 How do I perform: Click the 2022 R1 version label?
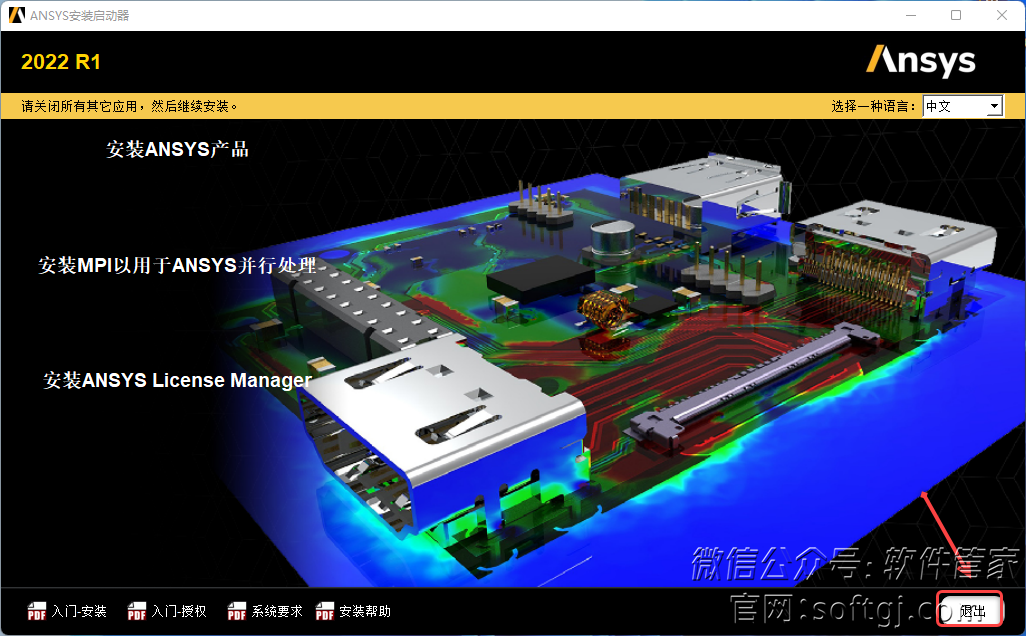pyautogui.click(x=61, y=62)
